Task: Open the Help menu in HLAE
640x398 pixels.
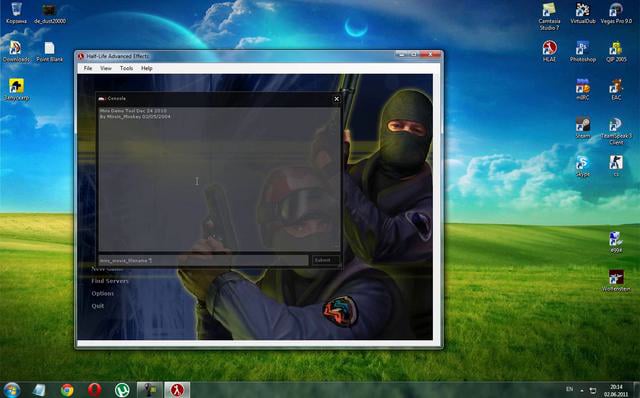Action: [x=147, y=68]
